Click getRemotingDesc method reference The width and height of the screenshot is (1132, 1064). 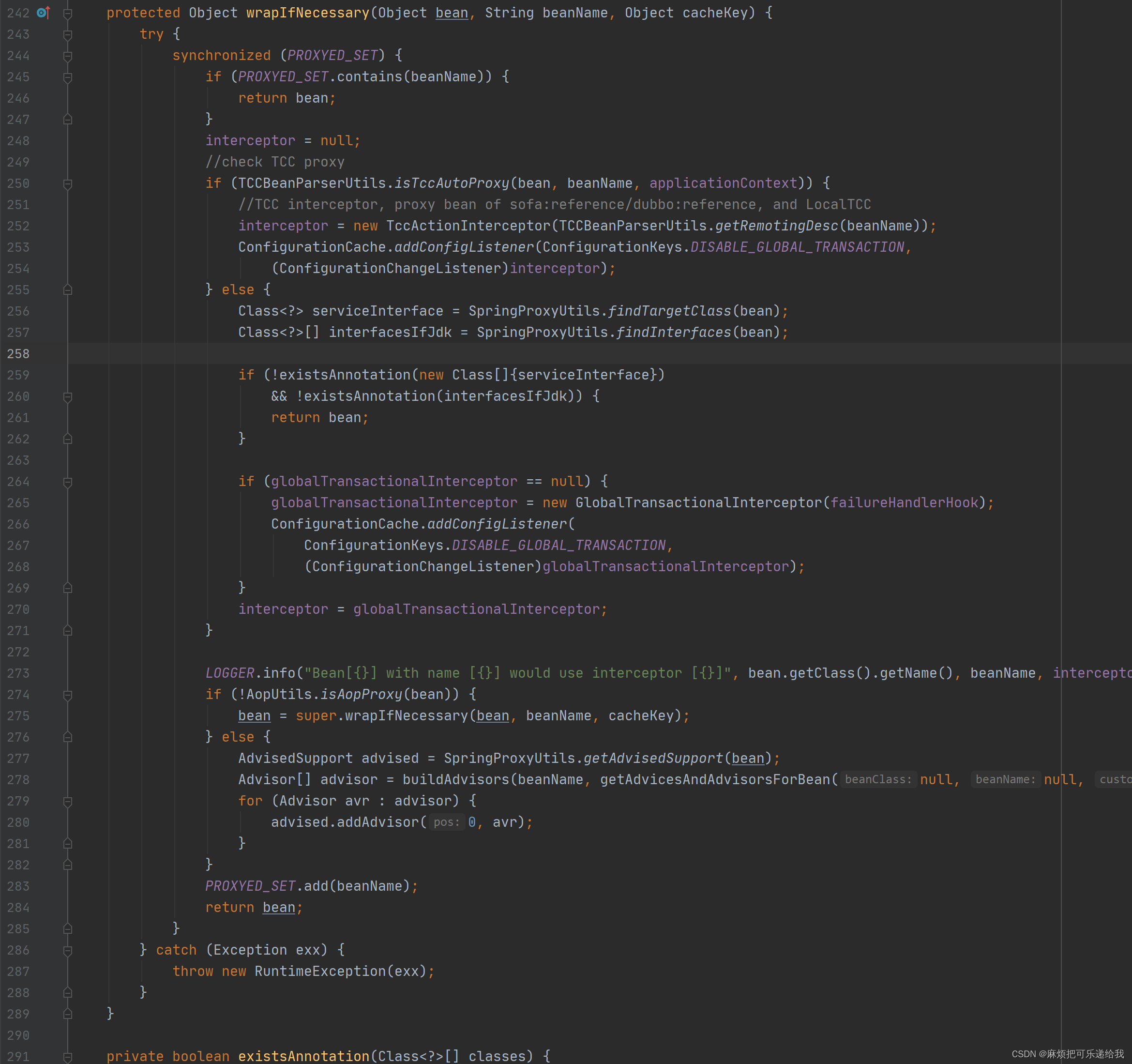pos(777,226)
